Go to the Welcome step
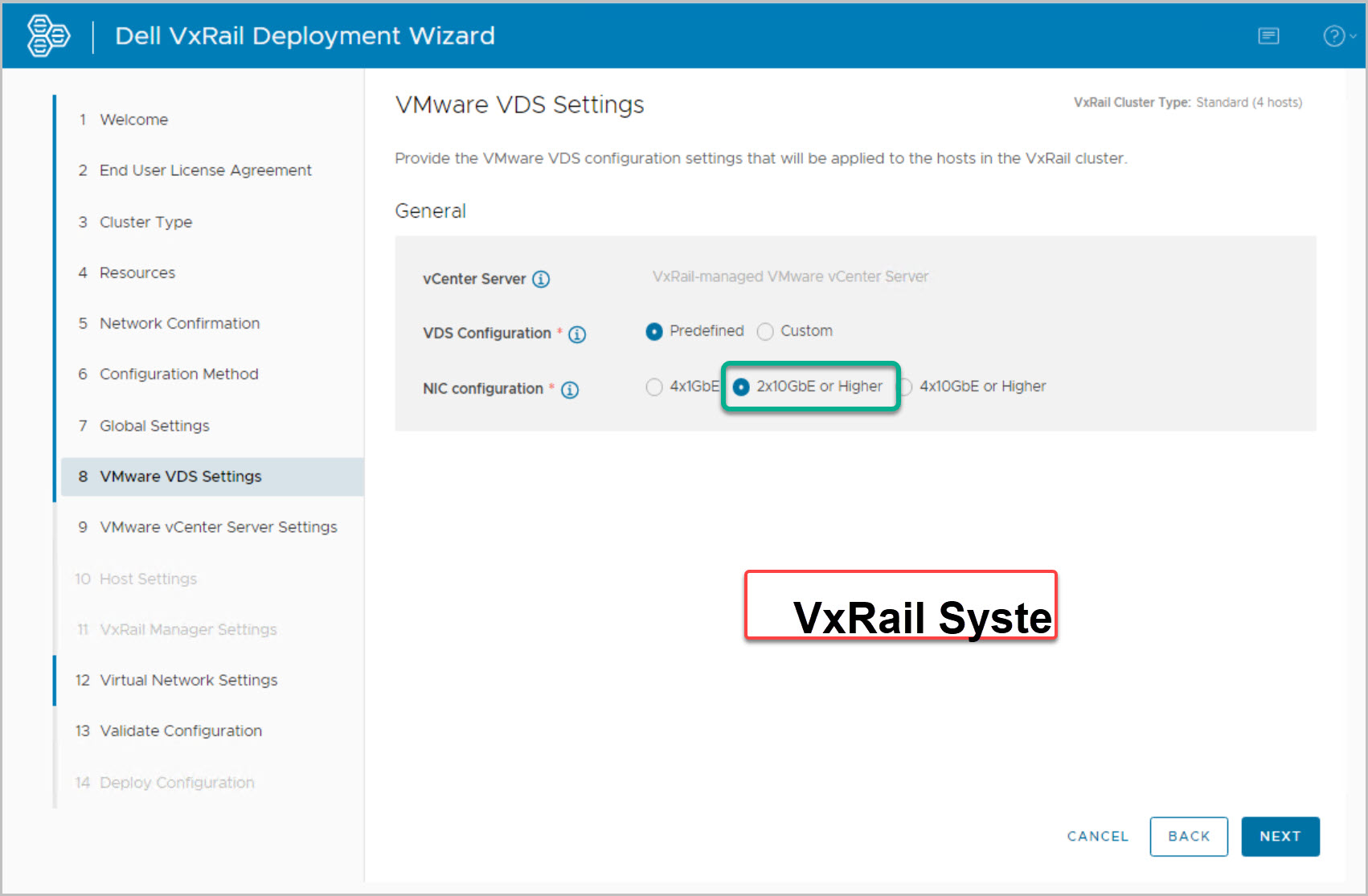The height and width of the screenshot is (896, 1368). [x=133, y=120]
